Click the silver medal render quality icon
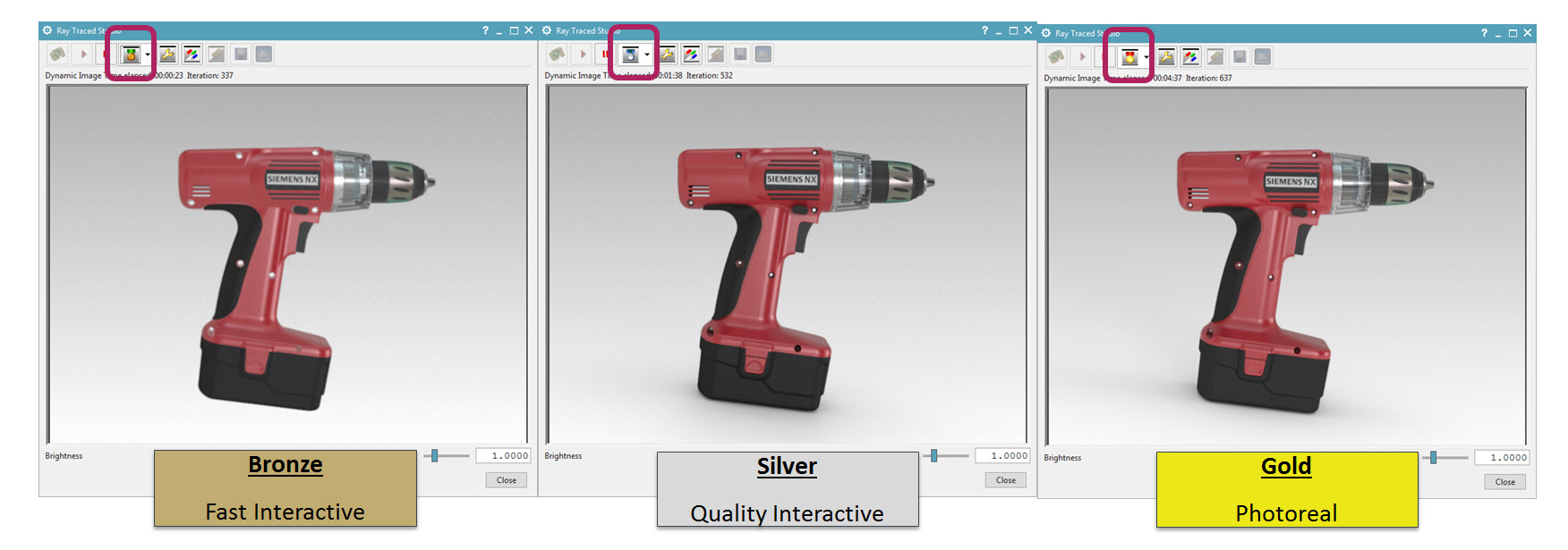The image size is (1568, 550). tap(630, 55)
